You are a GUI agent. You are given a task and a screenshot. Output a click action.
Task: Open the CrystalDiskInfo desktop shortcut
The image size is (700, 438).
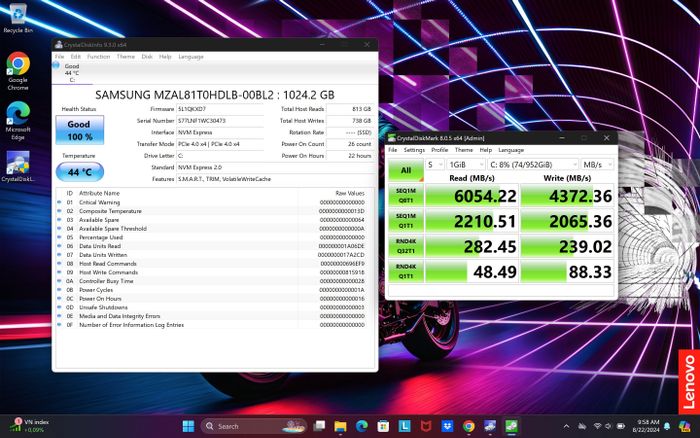point(18,167)
